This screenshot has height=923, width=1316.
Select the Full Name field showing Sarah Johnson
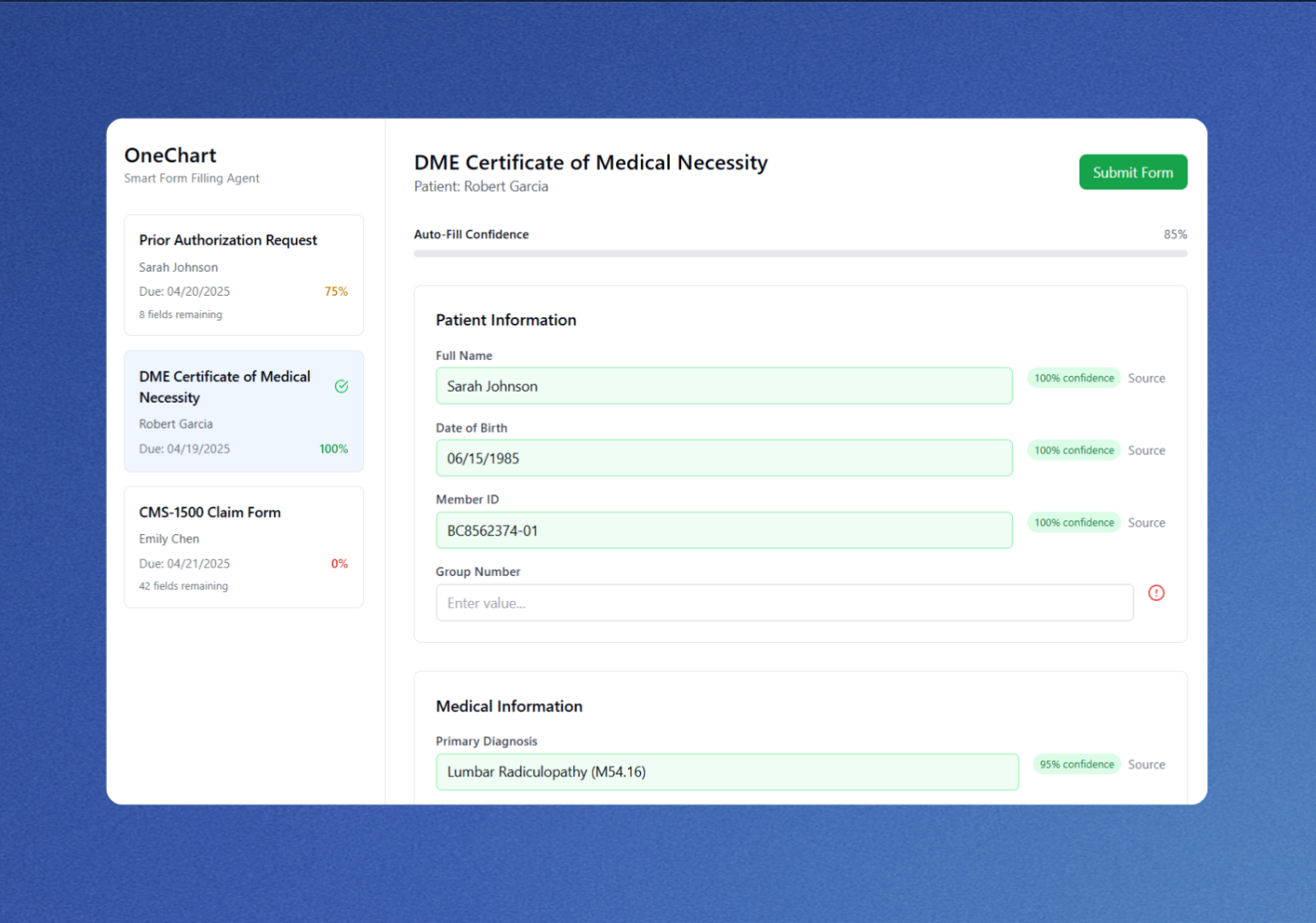coord(724,386)
